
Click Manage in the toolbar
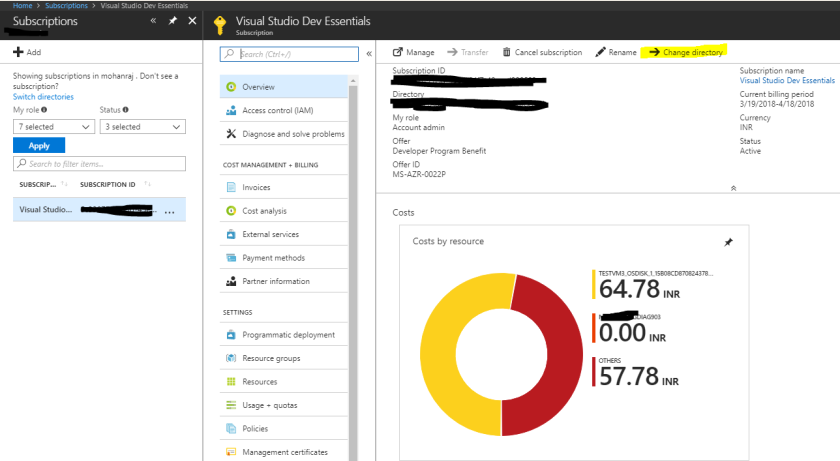click(414, 52)
